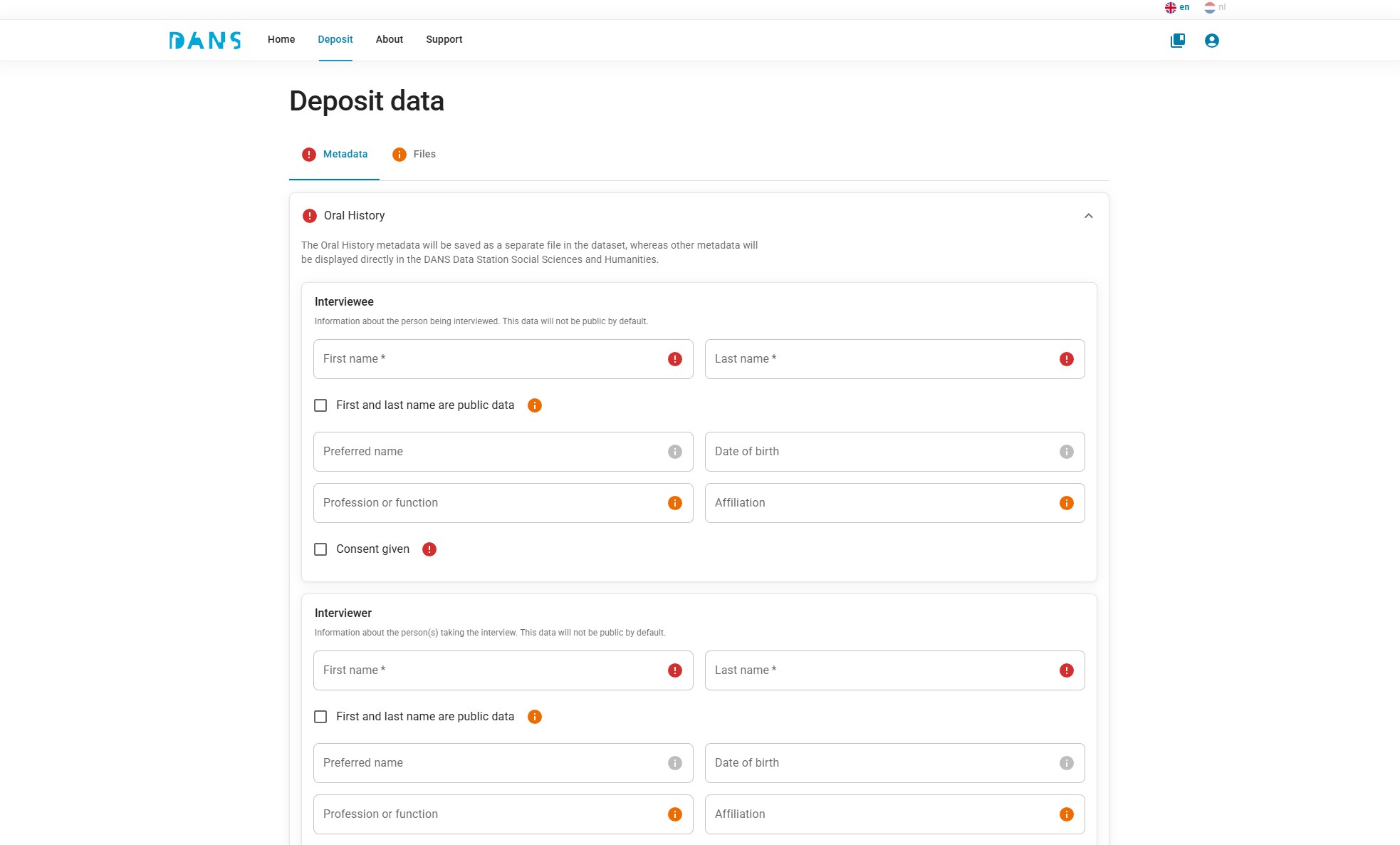Focus Interviewee Affiliation field
Image resolution: width=1400 pixels, height=845 pixels.
click(894, 503)
